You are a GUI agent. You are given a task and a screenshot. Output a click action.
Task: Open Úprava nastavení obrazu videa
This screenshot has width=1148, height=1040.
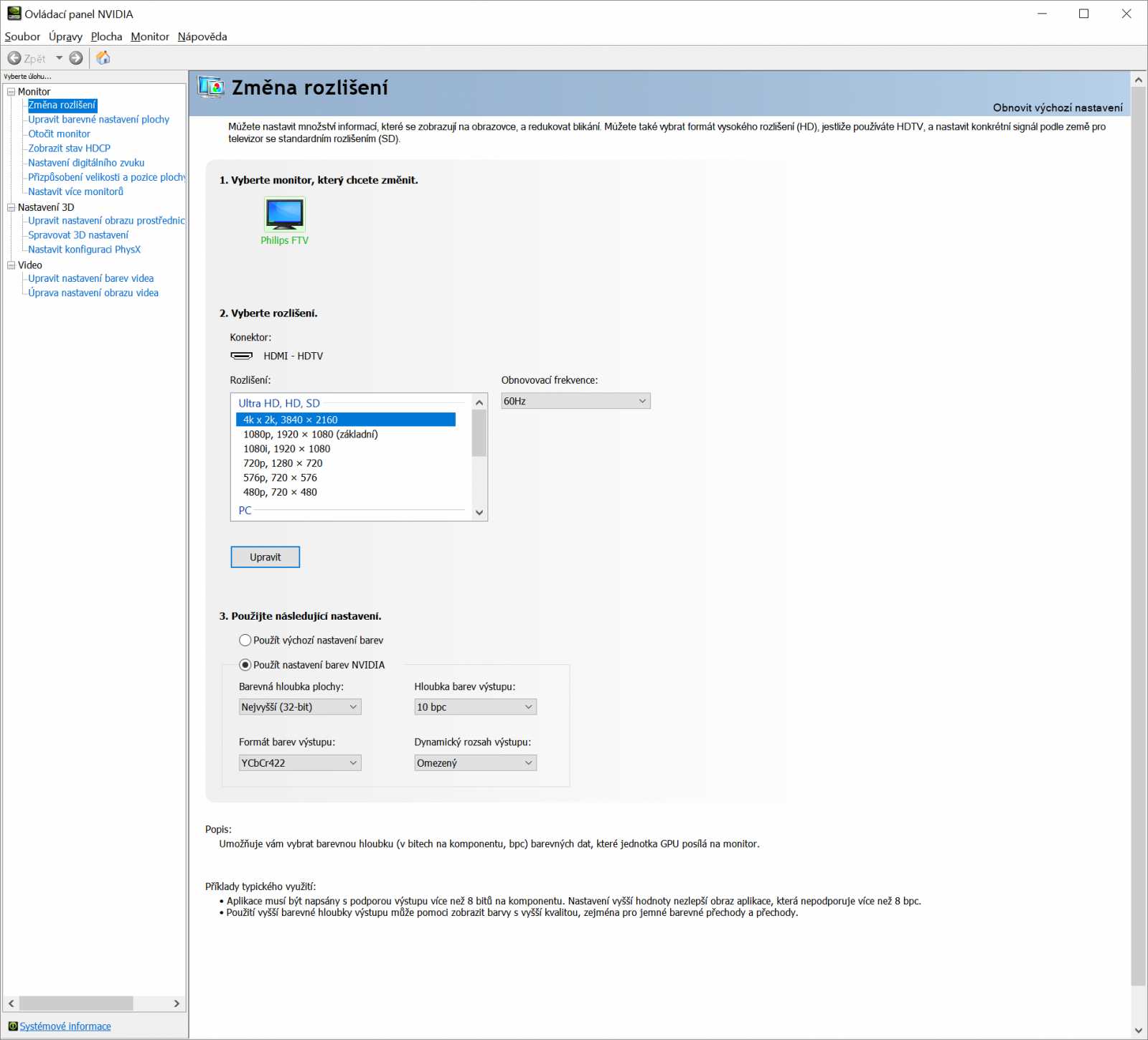click(x=93, y=293)
